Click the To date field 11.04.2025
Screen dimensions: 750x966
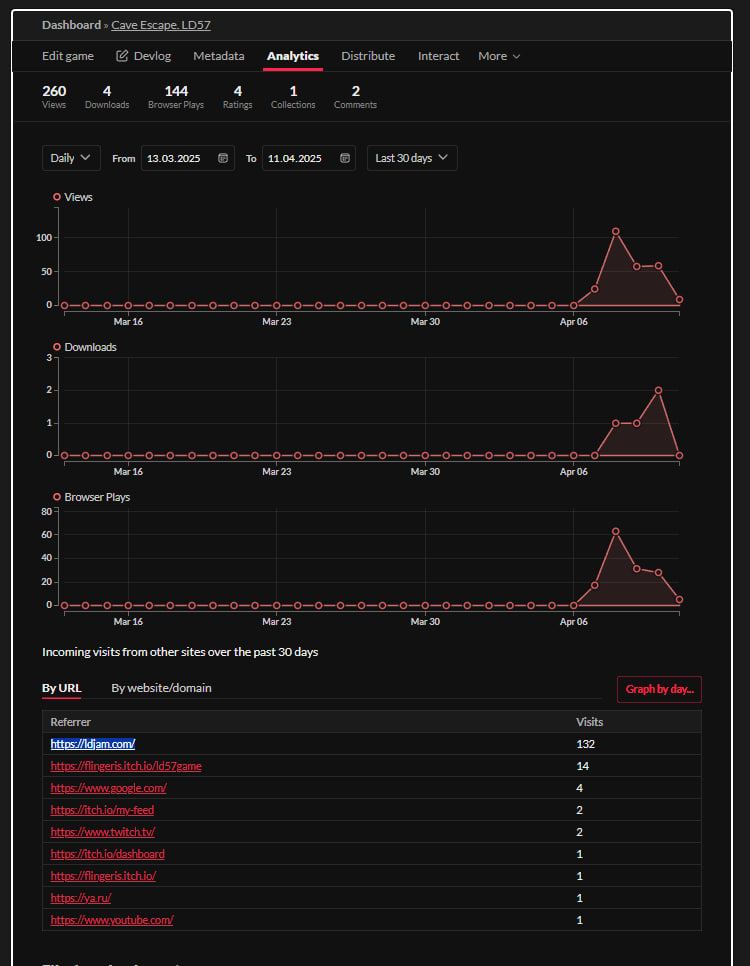(x=308, y=158)
